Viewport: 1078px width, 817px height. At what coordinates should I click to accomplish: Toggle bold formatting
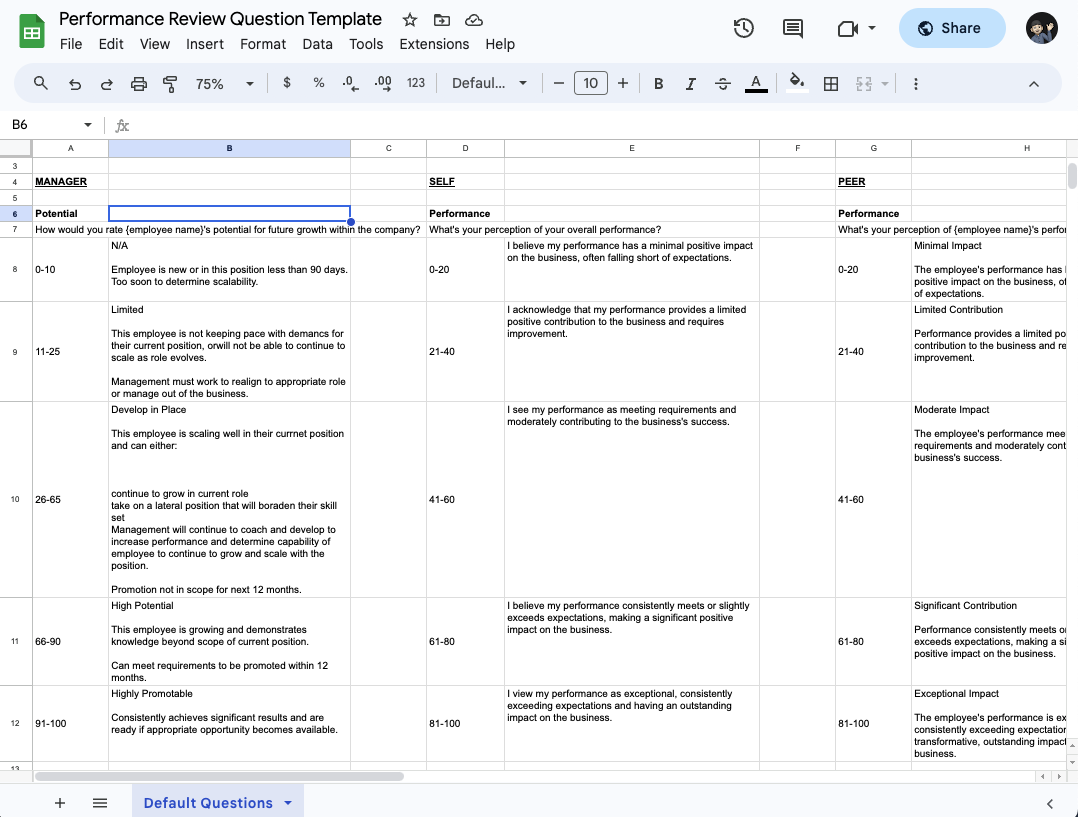pos(658,83)
